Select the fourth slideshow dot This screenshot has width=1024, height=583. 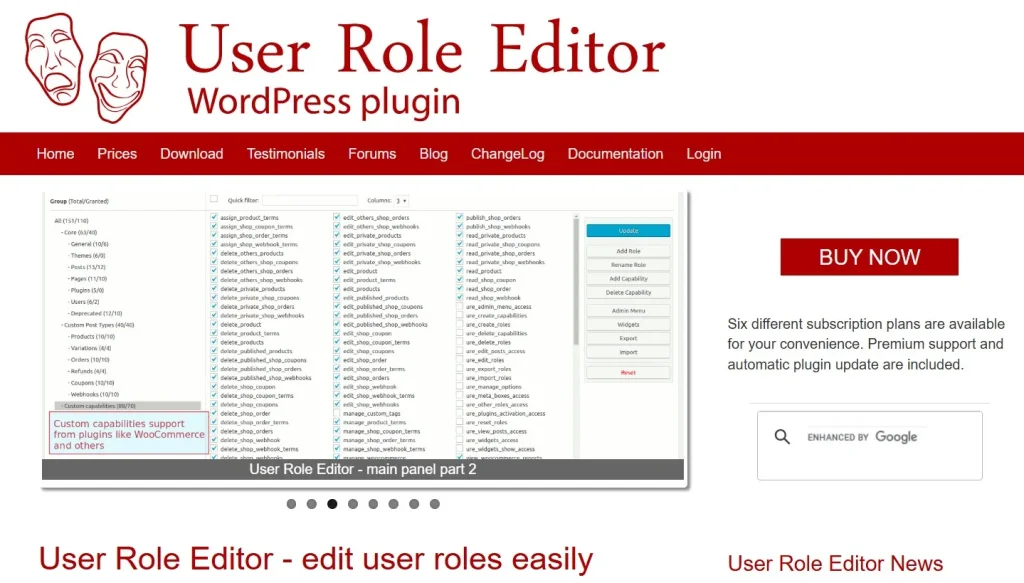[353, 504]
